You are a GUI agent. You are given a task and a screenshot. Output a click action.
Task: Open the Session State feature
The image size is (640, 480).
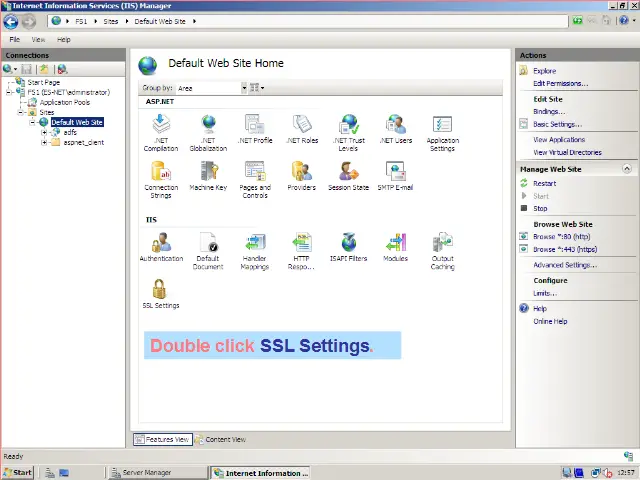click(349, 176)
